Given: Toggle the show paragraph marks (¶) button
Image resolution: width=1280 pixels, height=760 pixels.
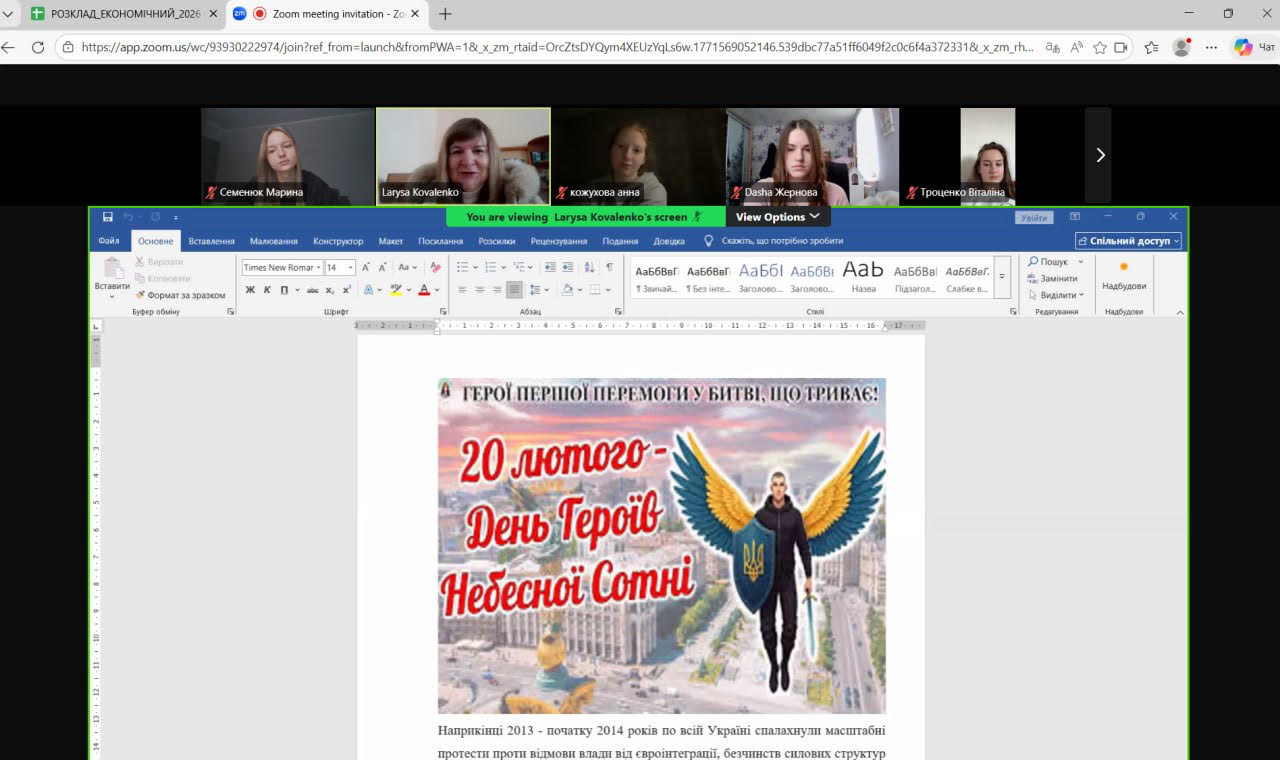Looking at the screenshot, I should pos(609,267).
